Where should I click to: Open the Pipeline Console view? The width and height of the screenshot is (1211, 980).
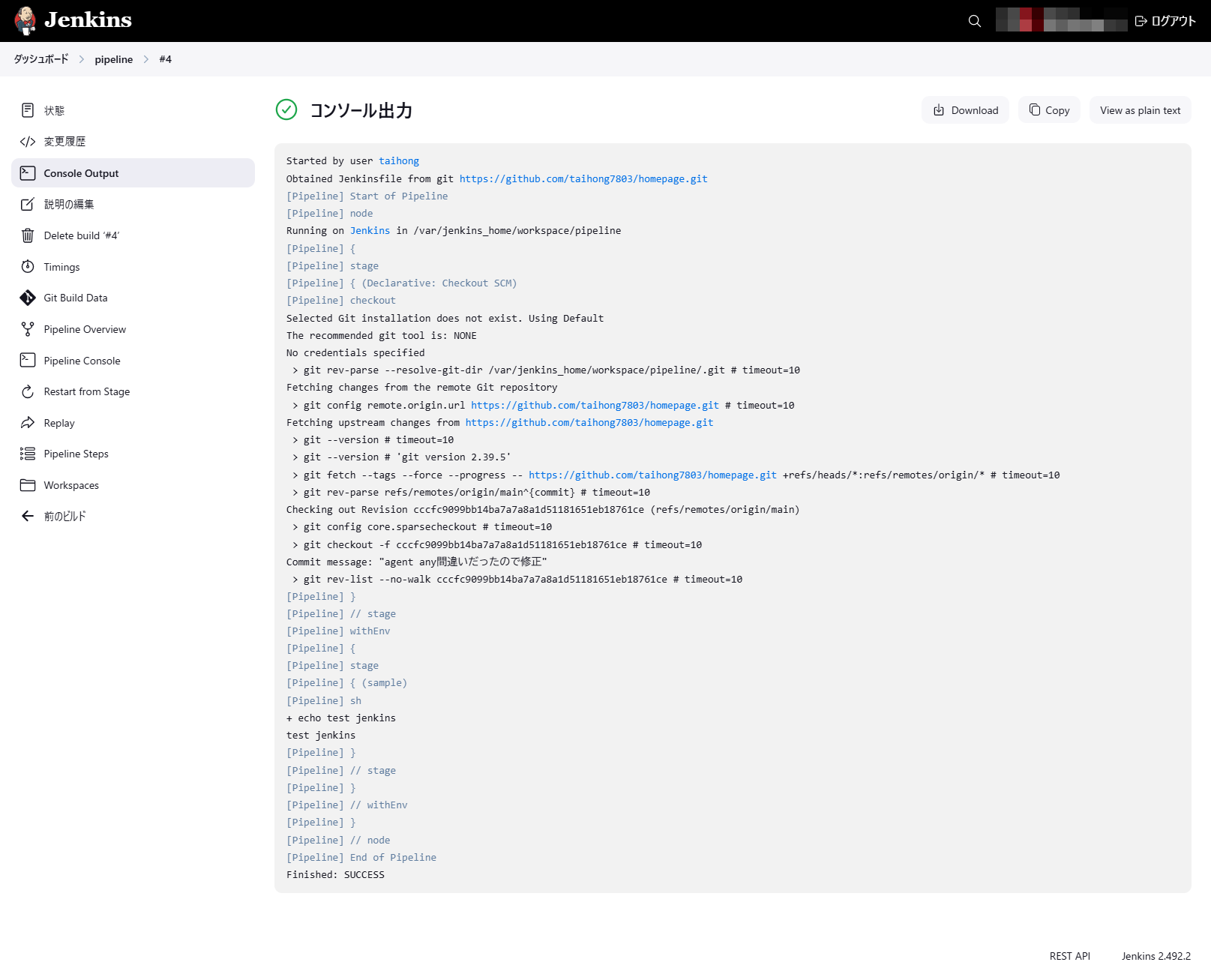click(x=82, y=361)
